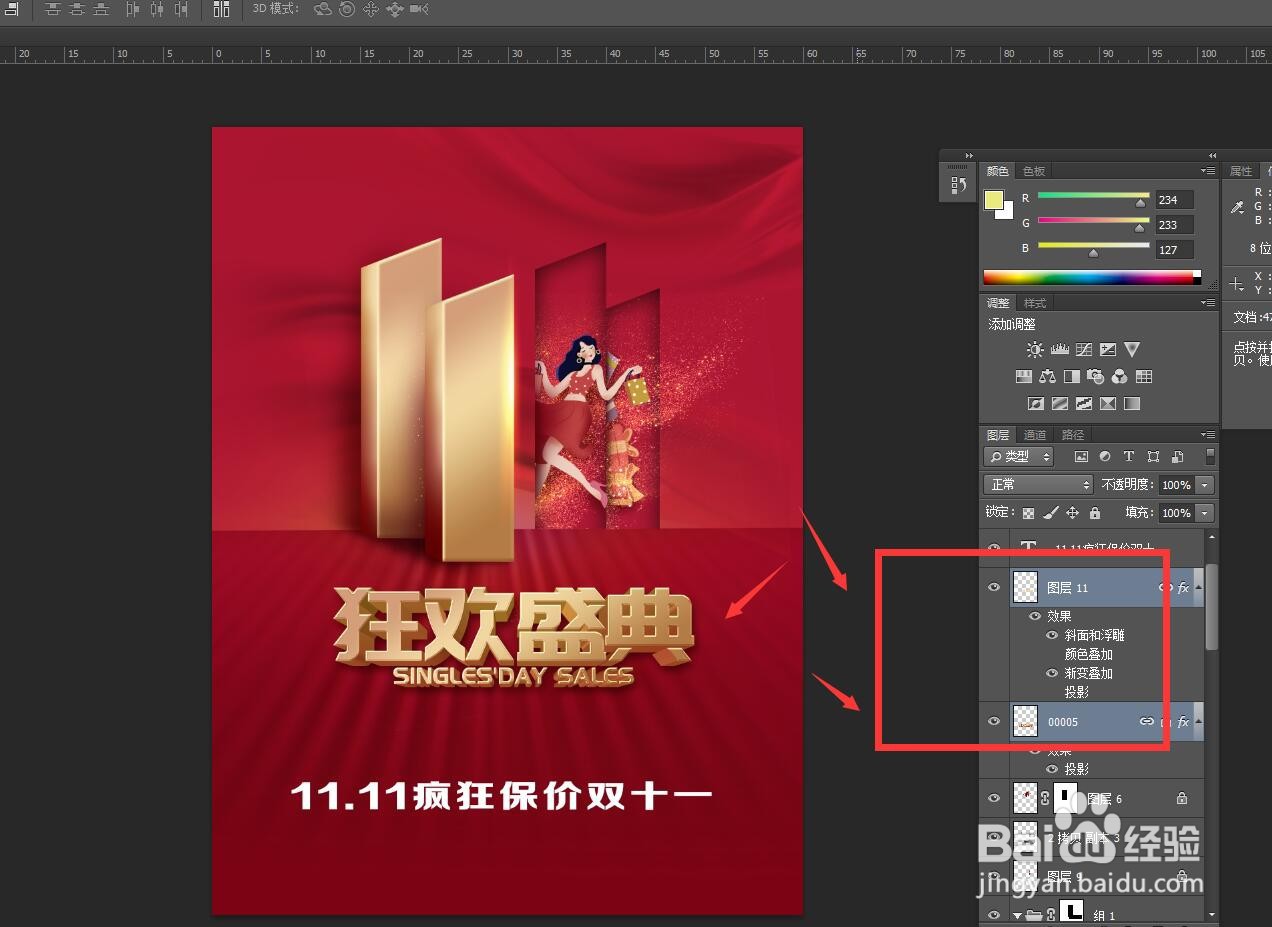
Task: Open the Curves adjustment icon
Action: (x=1084, y=348)
